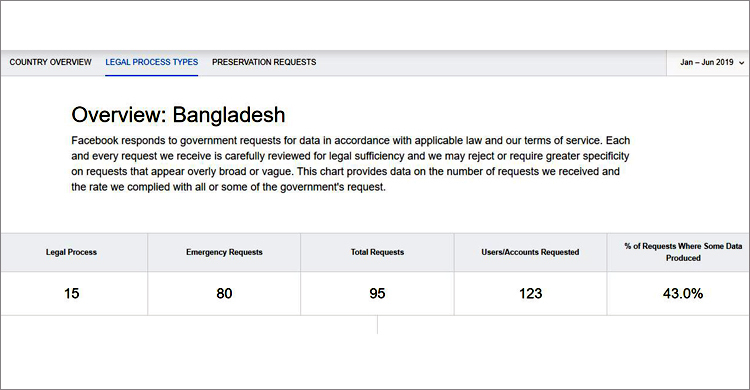Switch to the Preservation Requests tab

click(264, 62)
